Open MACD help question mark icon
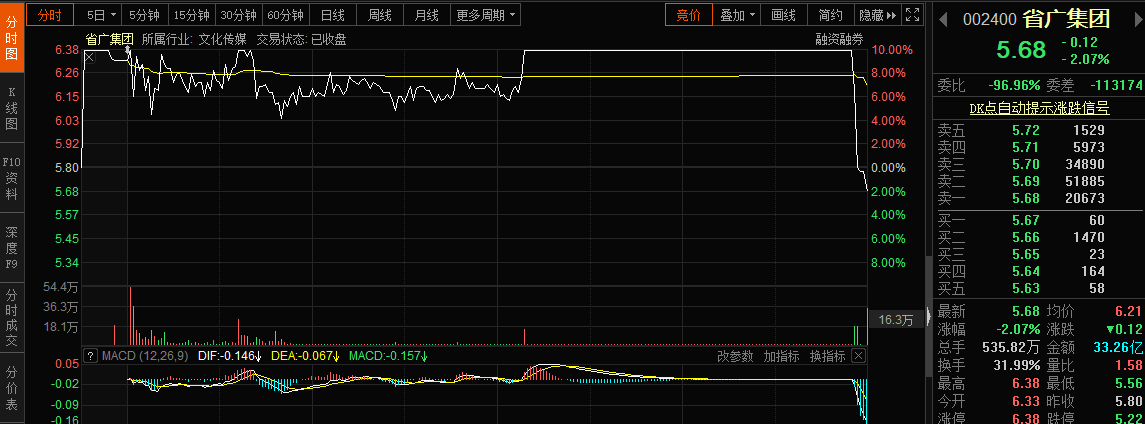 [91, 356]
